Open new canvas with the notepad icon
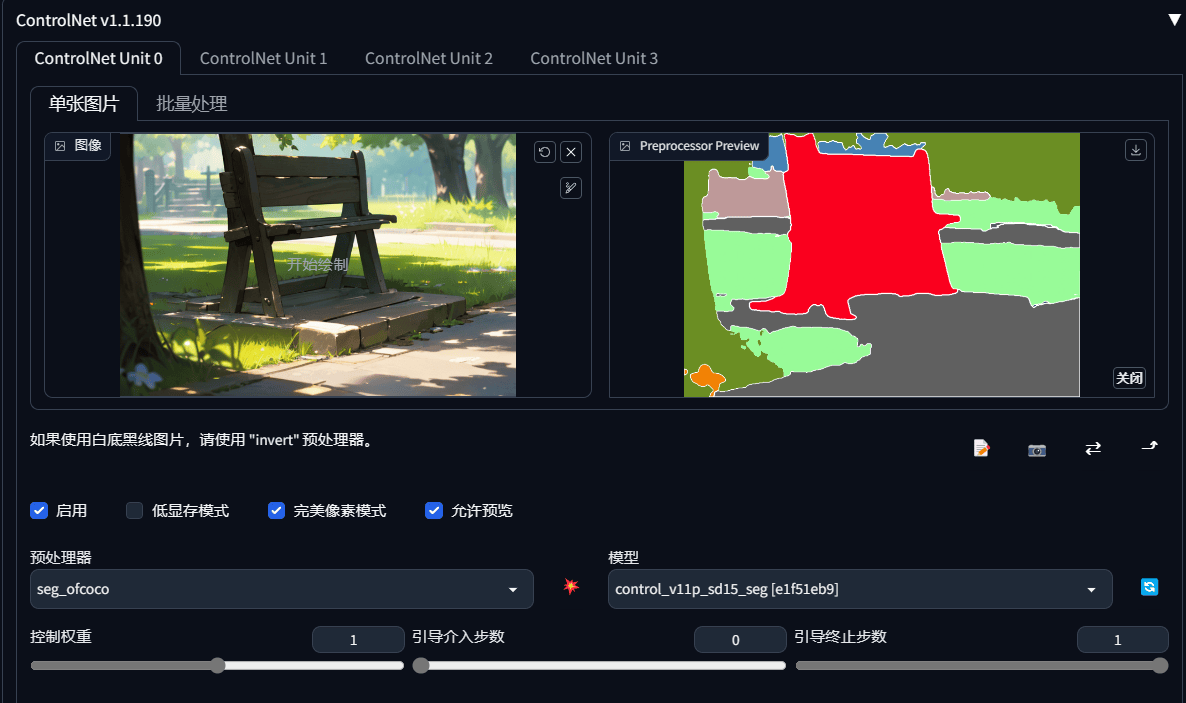The width and height of the screenshot is (1186, 703). pos(981,449)
